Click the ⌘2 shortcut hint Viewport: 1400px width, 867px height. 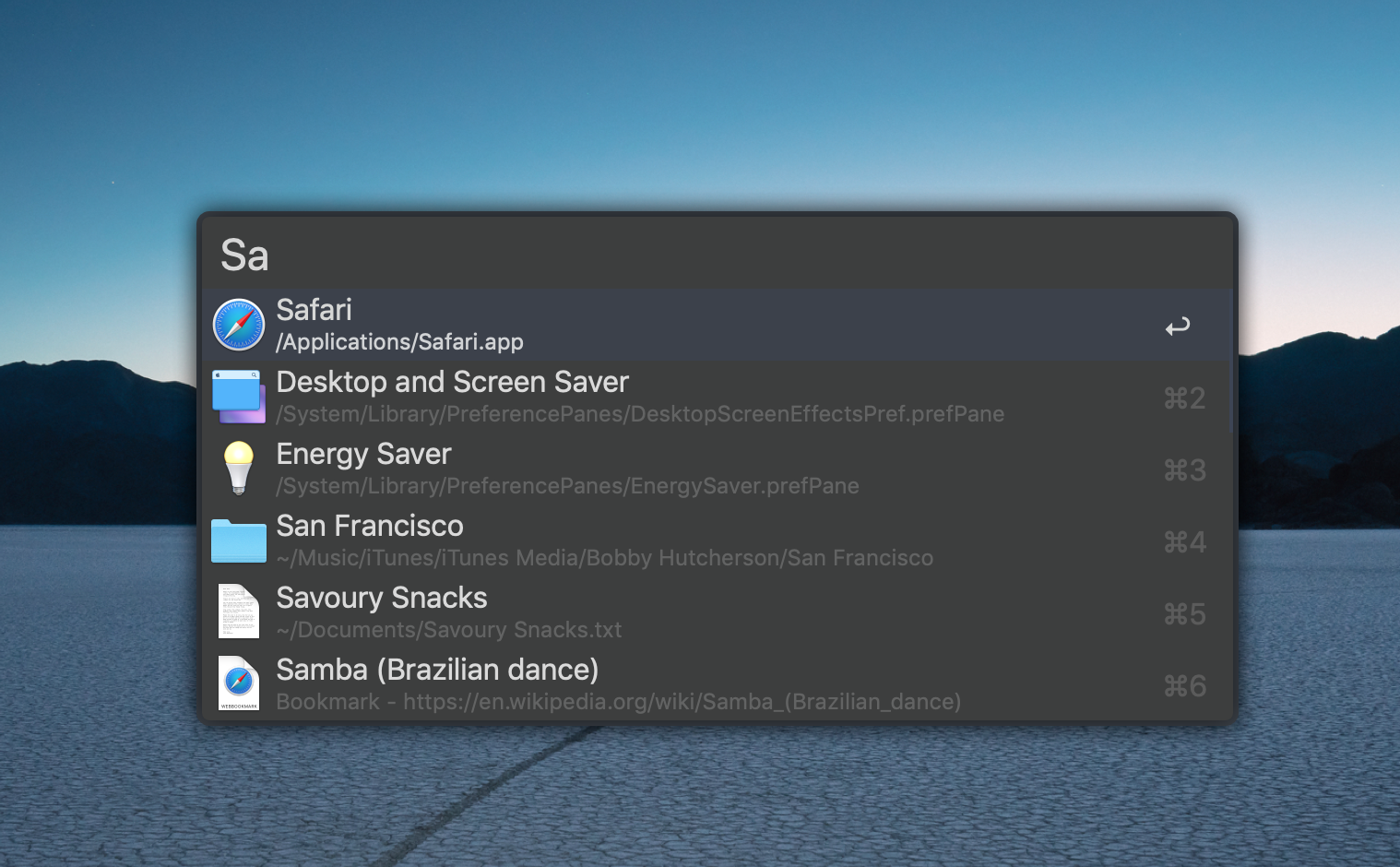tap(1184, 398)
